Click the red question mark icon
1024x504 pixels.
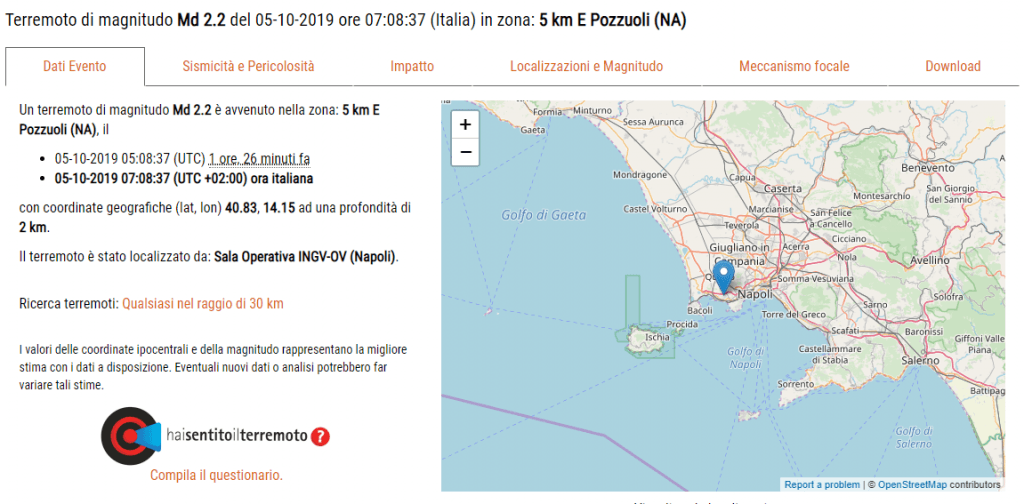pyautogui.click(x=320, y=436)
